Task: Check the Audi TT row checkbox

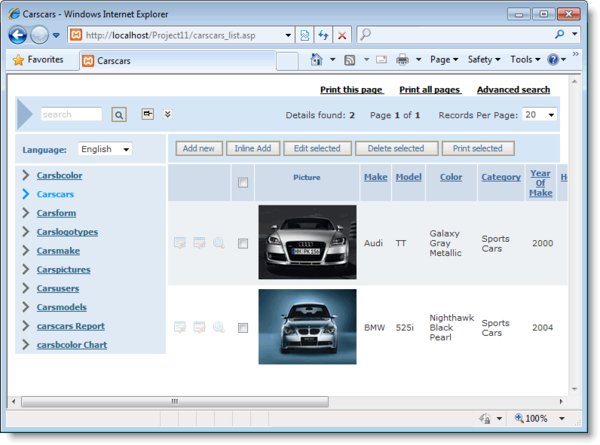Action: coord(243,243)
